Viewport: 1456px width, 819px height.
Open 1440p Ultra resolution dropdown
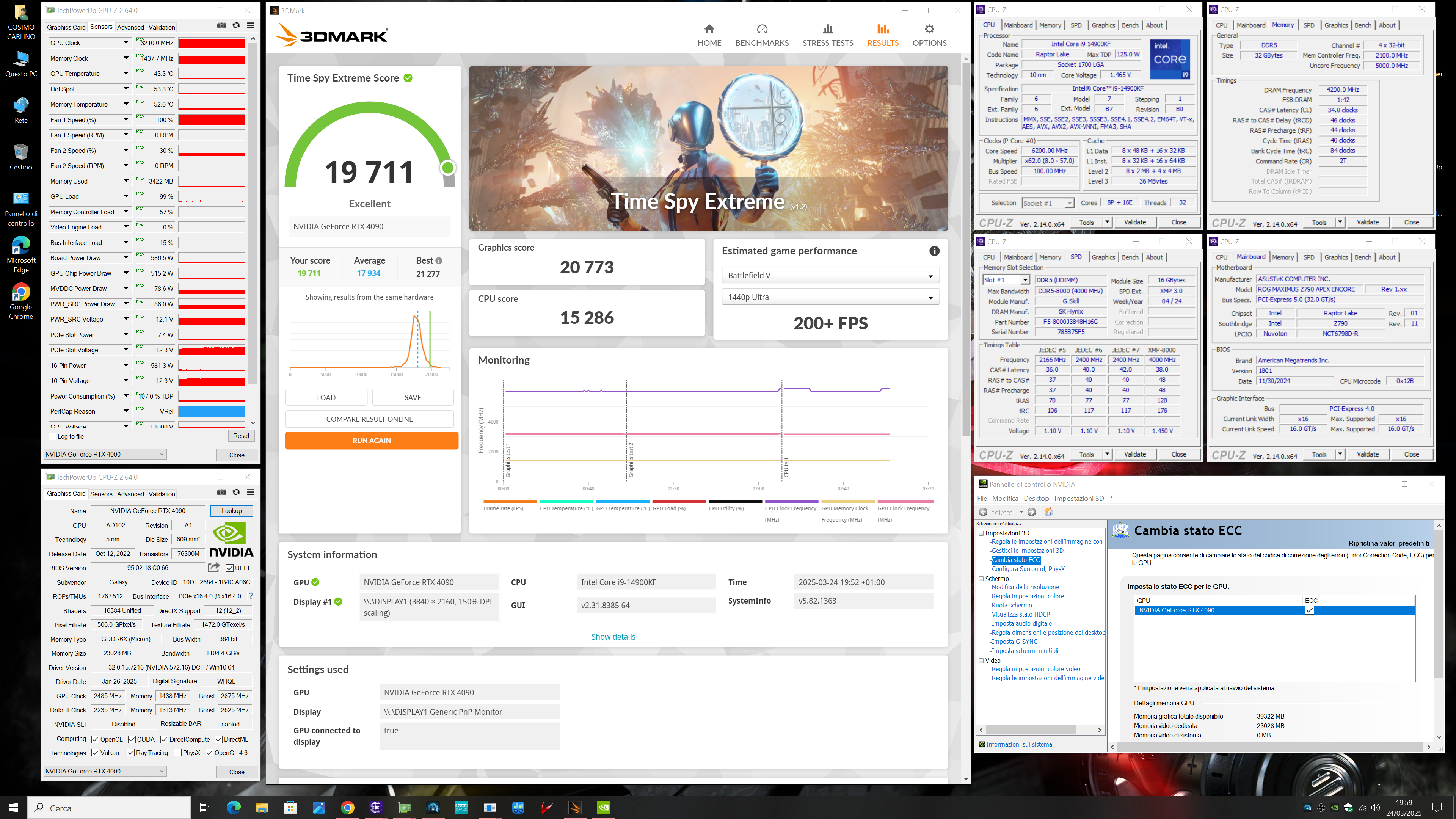tap(830, 297)
